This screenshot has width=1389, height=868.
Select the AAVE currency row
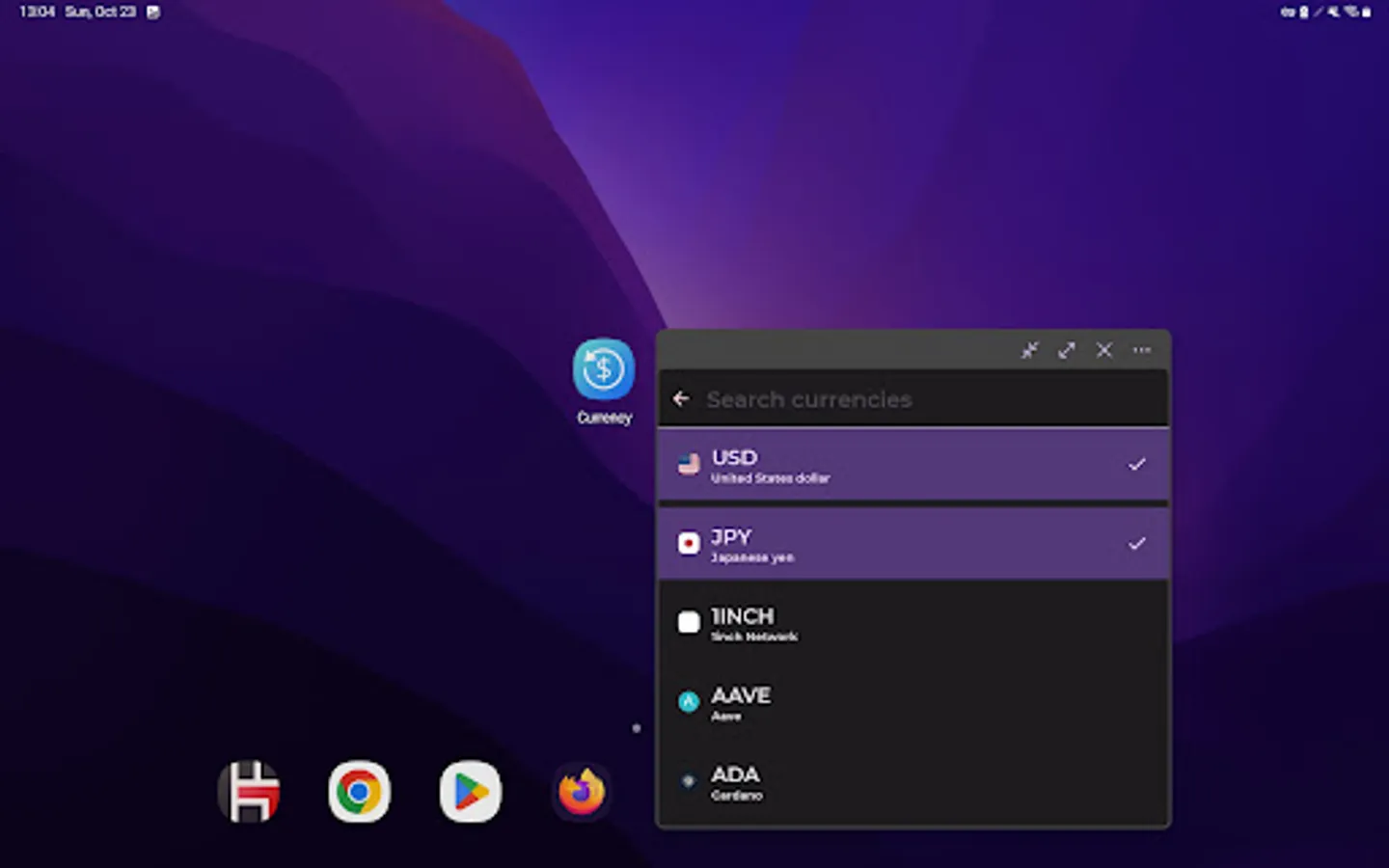tap(913, 702)
